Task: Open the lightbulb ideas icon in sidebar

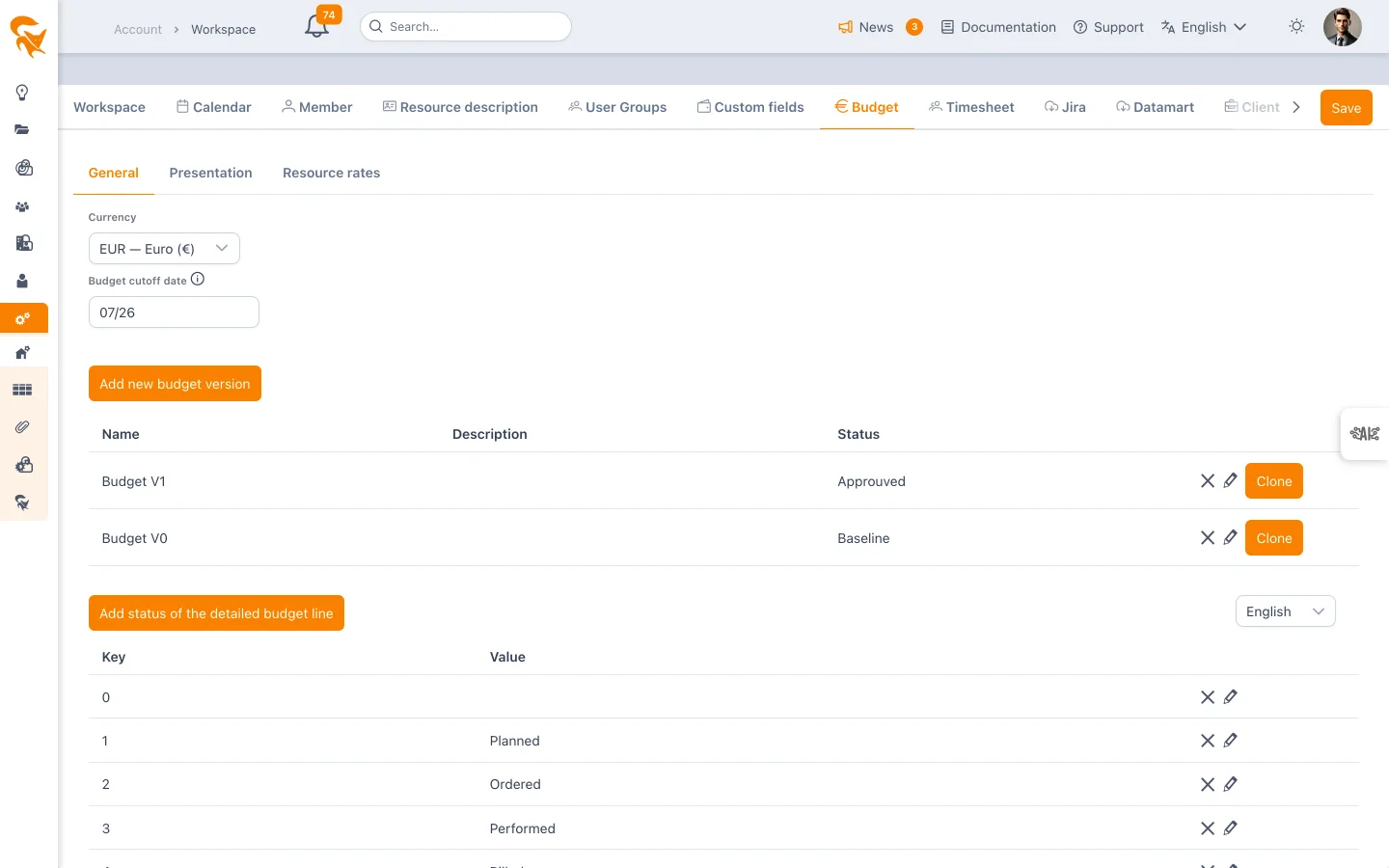Action: click(x=22, y=93)
